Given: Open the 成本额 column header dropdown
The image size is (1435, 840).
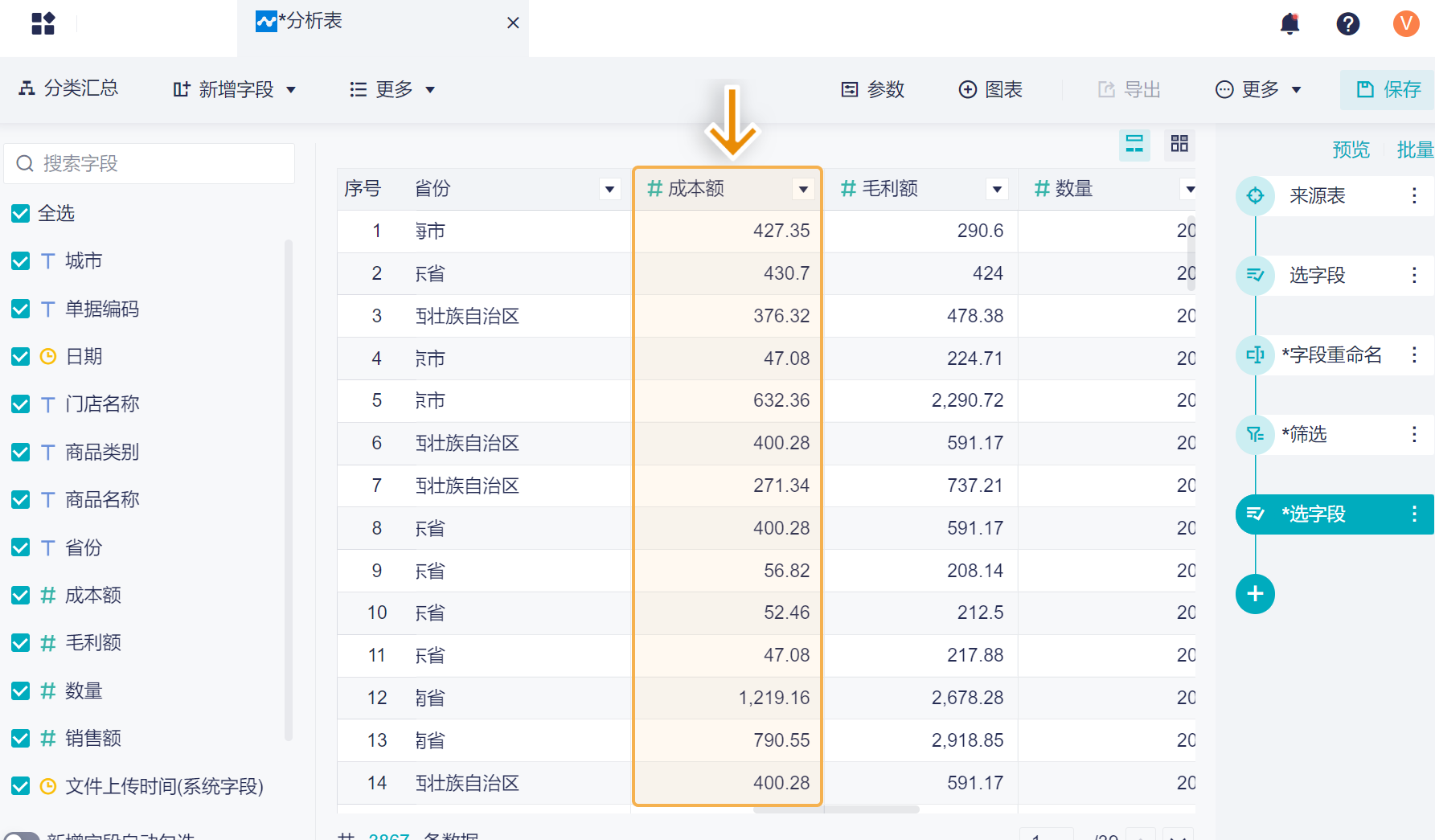Looking at the screenshot, I should pyautogui.click(x=802, y=189).
